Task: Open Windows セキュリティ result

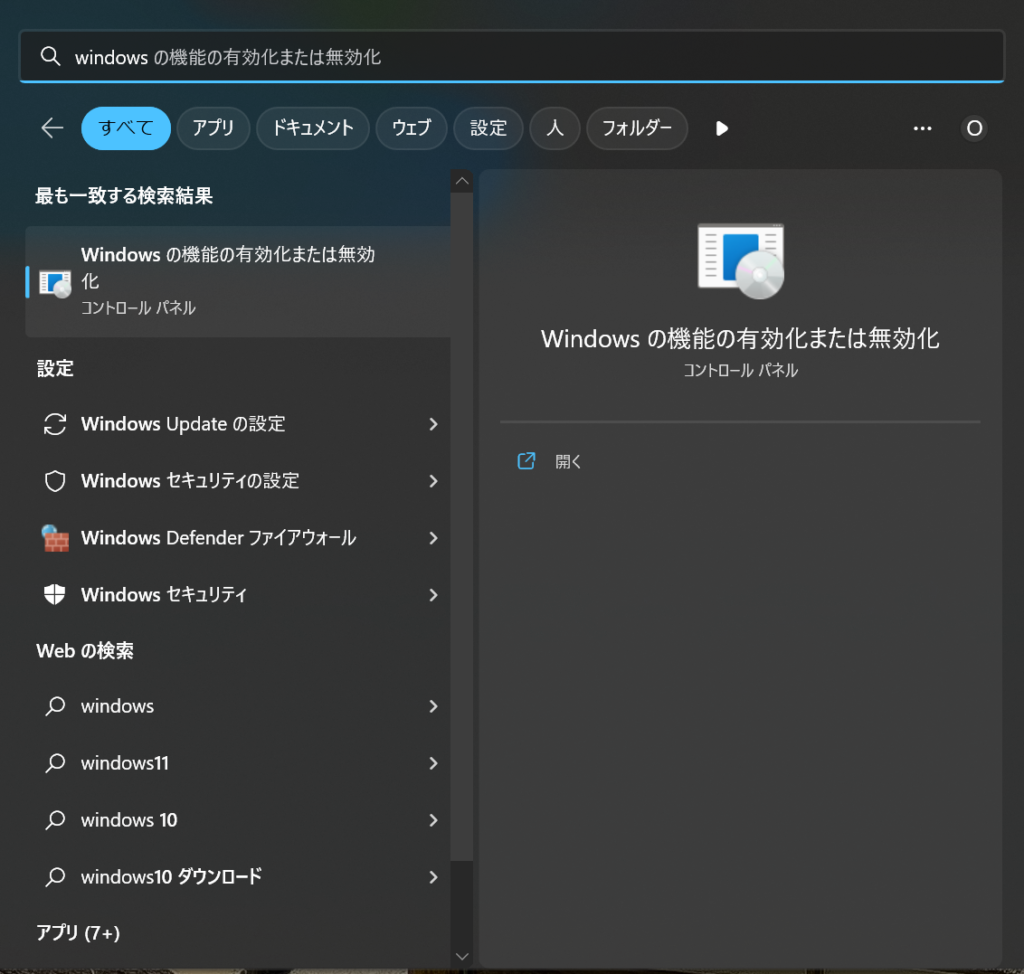Action: pos(238,594)
